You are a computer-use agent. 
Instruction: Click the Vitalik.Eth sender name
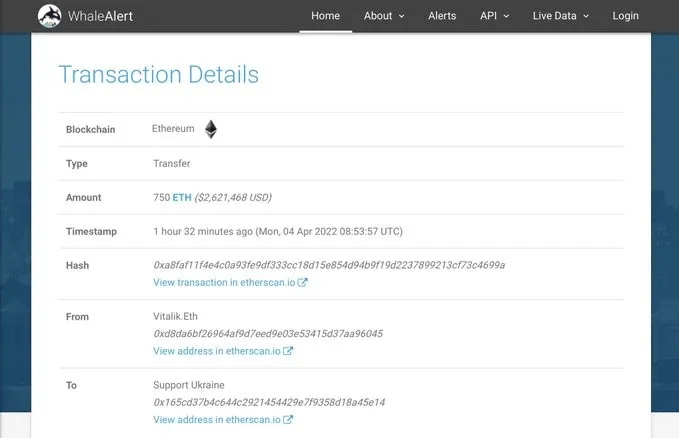click(x=175, y=317)
